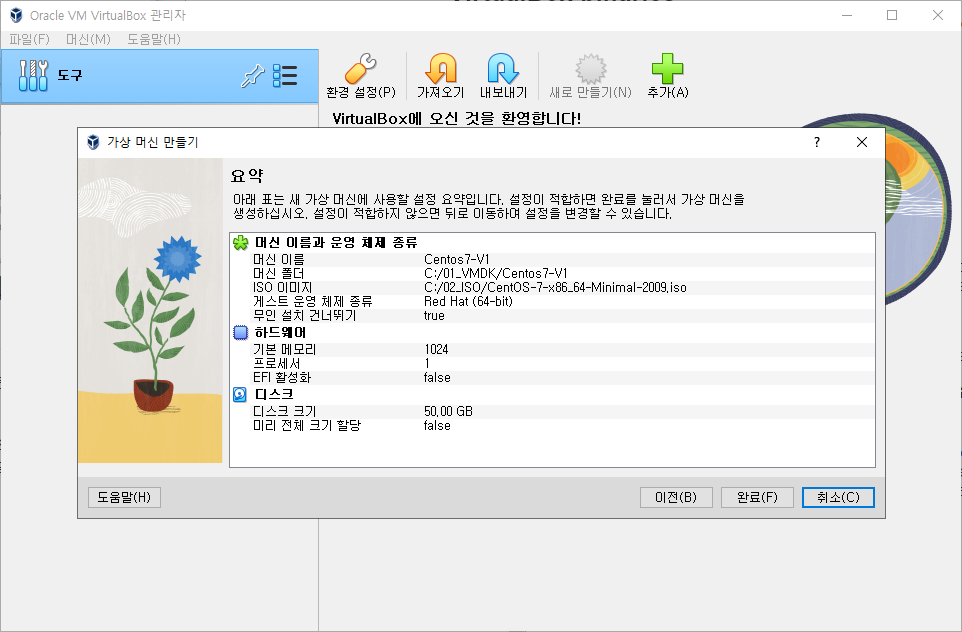Click the Add (추가) green plus icon
The width and height of the screenshot is (962, 632).
(x=668, y=69)
